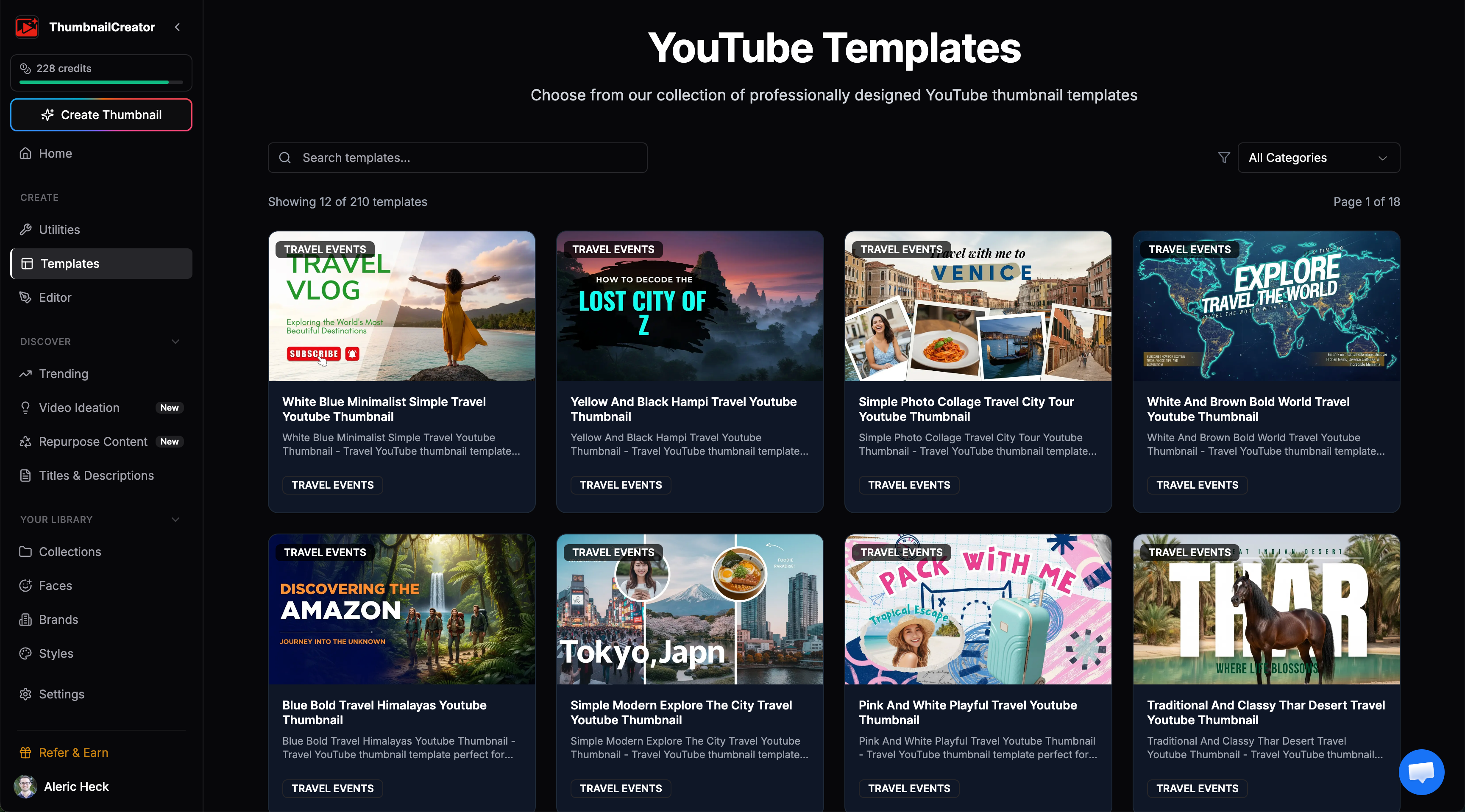
Task: Click the Trending arrow icon
Action: (25, 374)
